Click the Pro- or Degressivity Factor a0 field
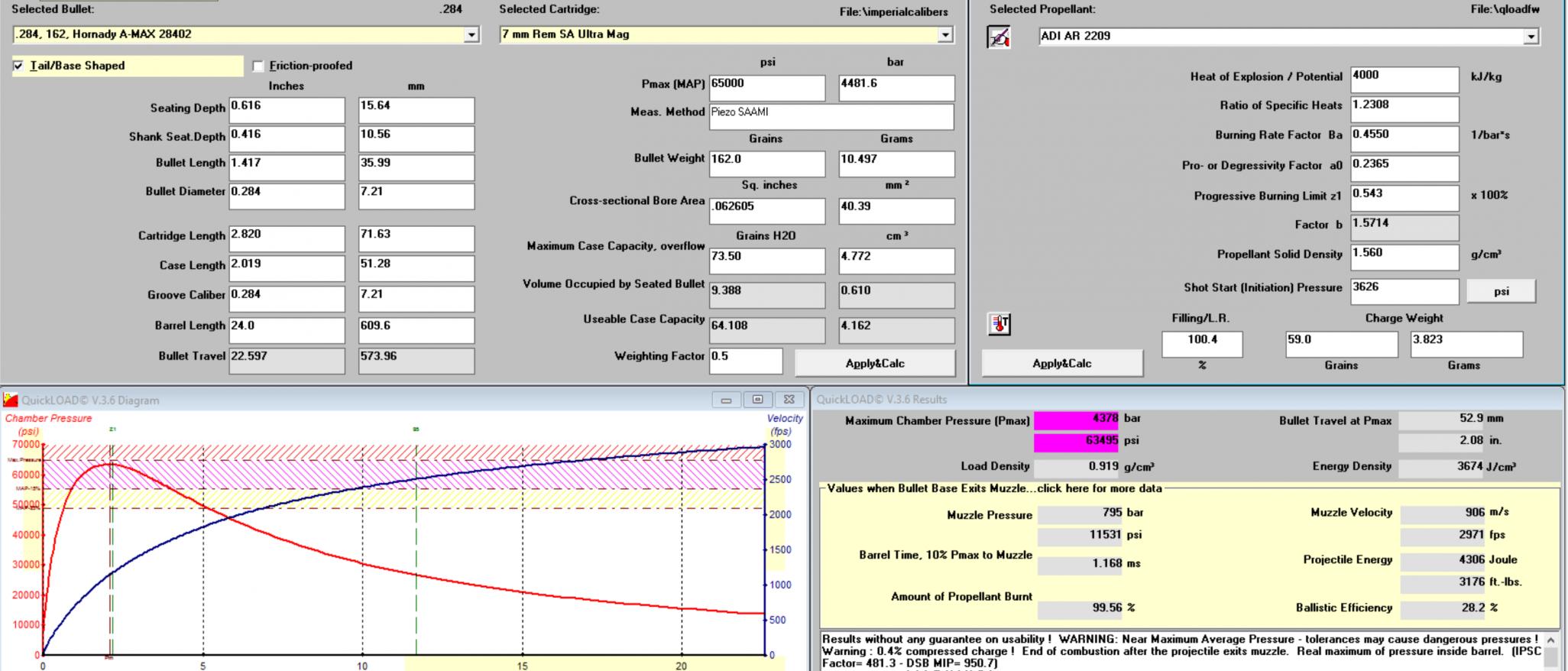1568x671 pixels. [1404, 168]
